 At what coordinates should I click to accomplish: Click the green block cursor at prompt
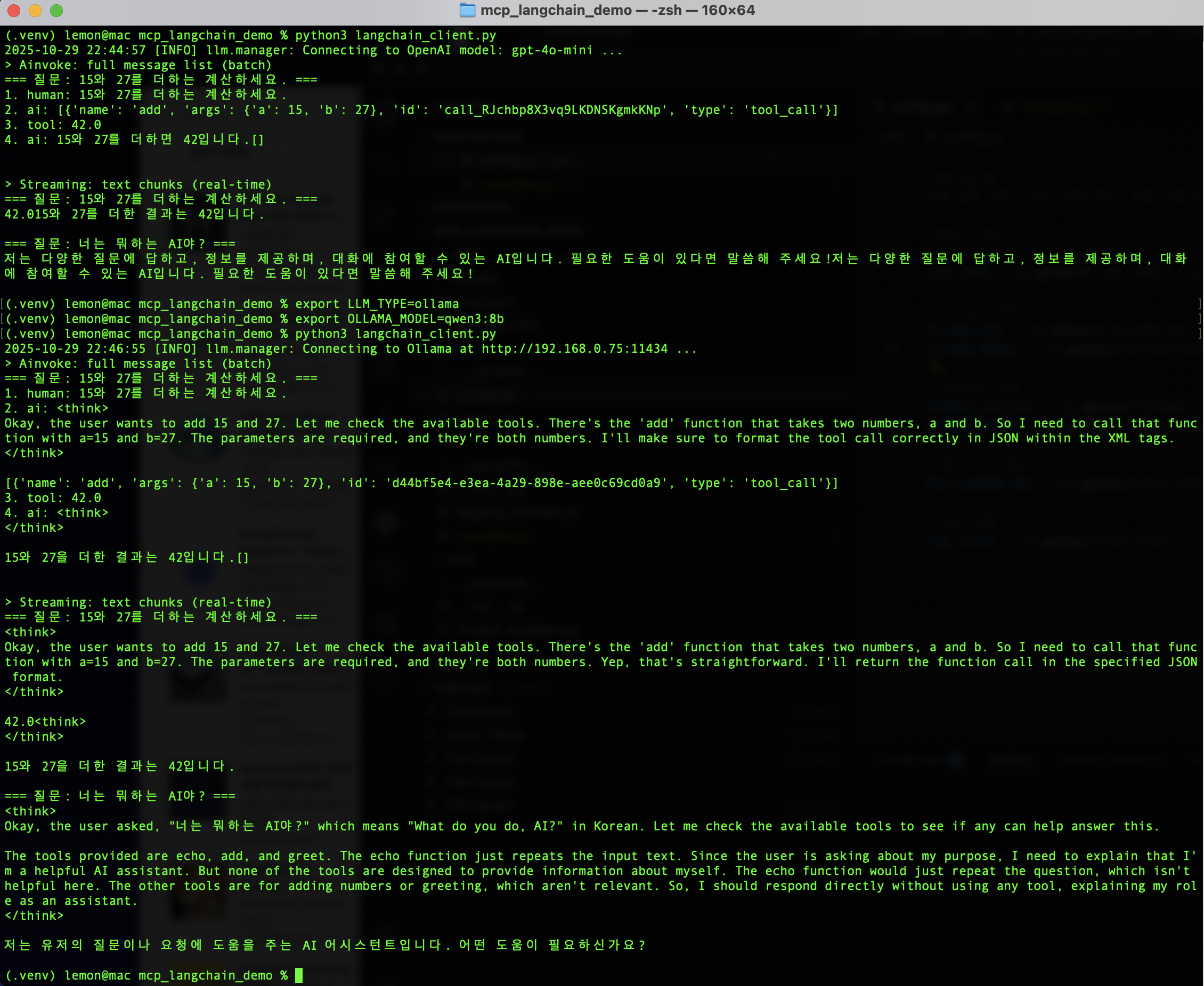[298, 975]
